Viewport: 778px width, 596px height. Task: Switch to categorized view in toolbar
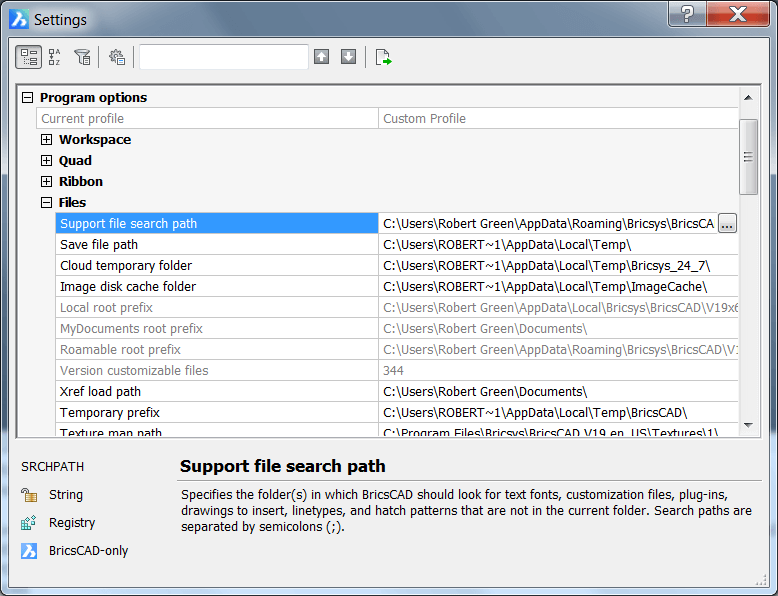[29, 57]
